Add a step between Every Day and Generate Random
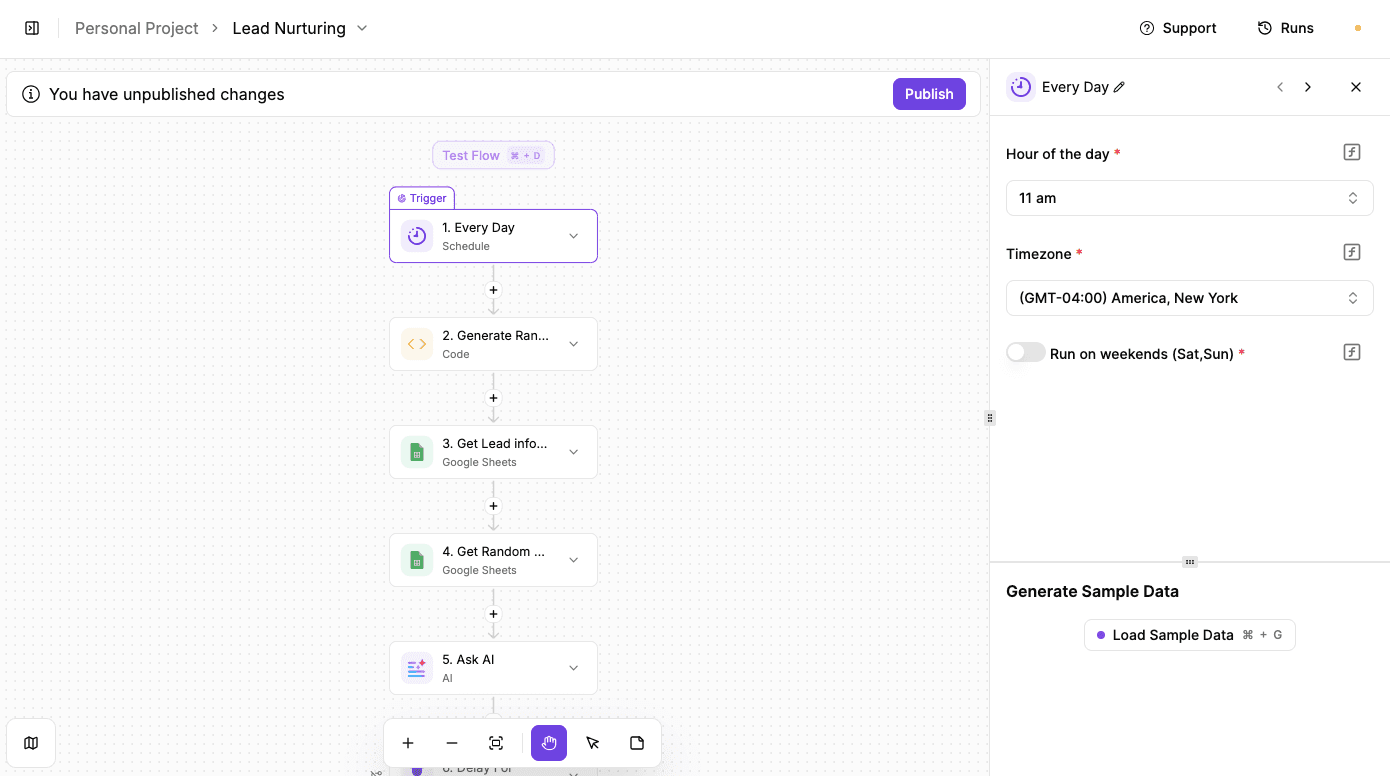This screenshot has height=776, width=1390. pos(493,289)
